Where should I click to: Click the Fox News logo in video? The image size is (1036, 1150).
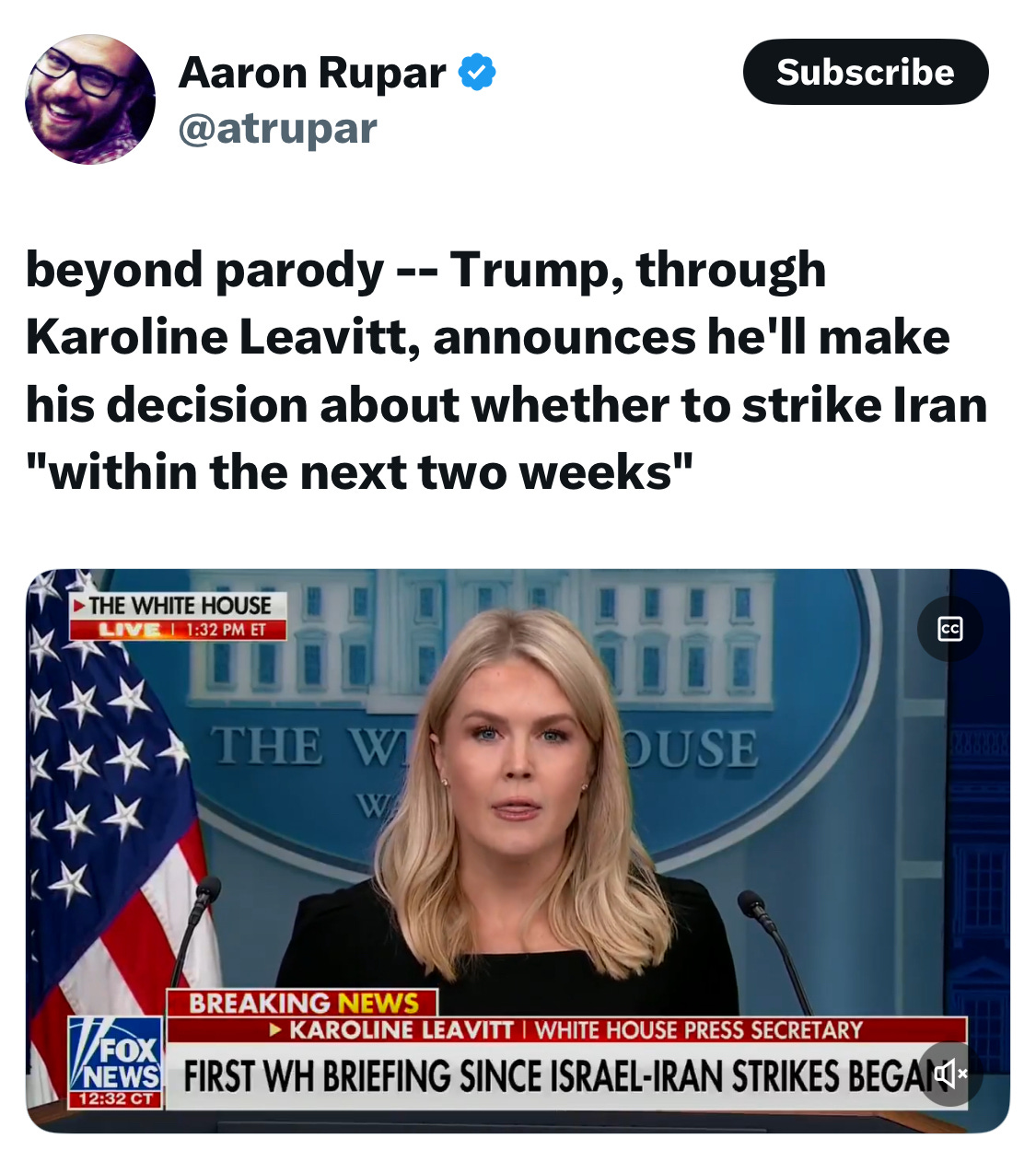[116, 1055]
